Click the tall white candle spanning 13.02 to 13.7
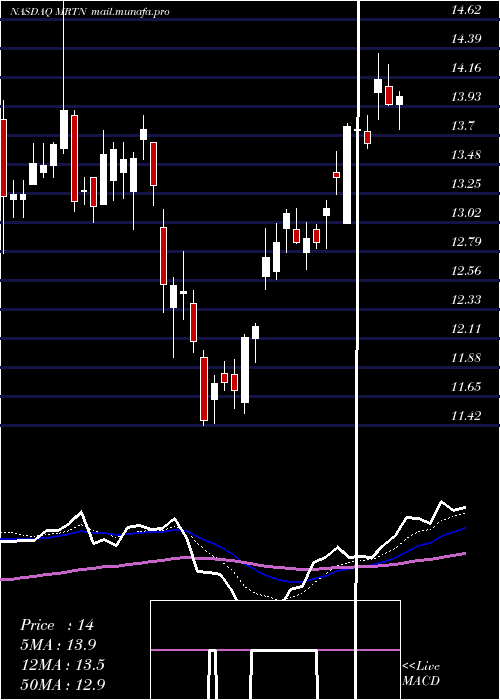Viewport: 500px width, 700px height. tap(347, 175)
